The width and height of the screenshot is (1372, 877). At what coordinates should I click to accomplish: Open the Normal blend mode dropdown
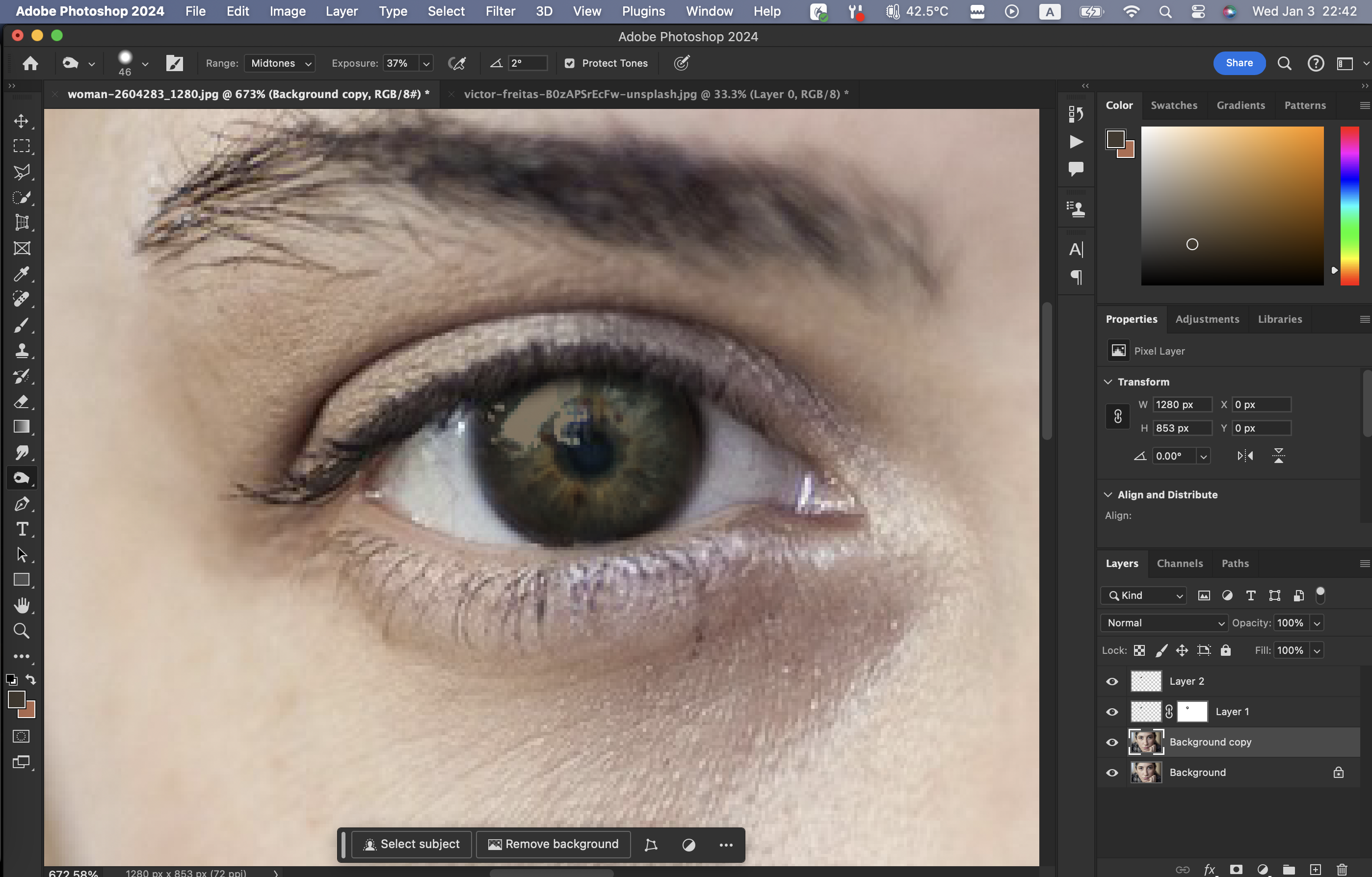coord(1164,623)
